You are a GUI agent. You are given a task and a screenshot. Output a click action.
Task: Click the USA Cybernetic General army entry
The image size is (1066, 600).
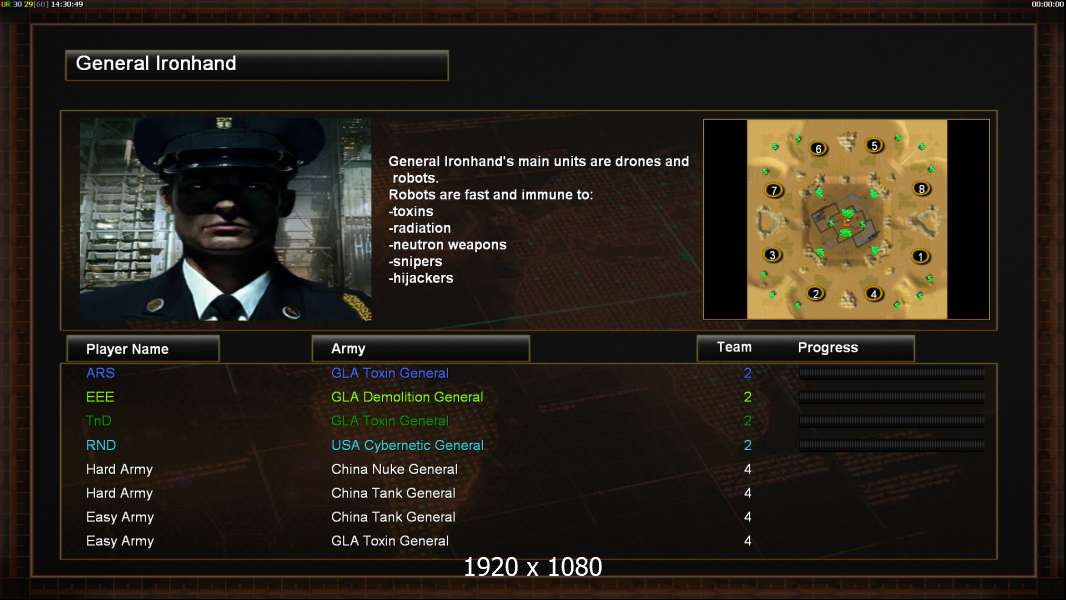(407, 445)
